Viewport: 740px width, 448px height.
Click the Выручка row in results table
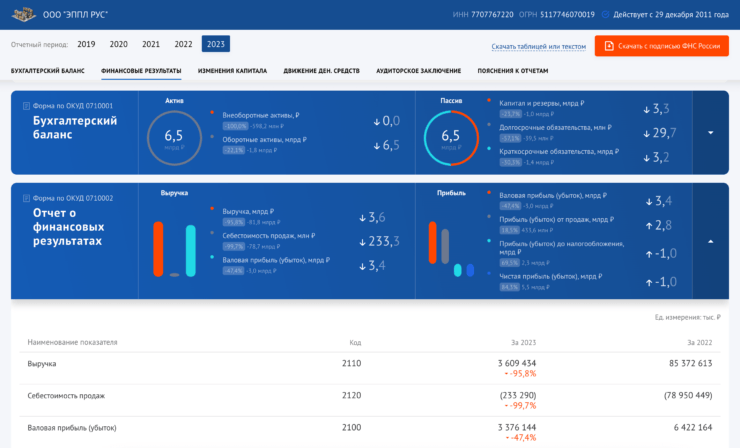42,364
